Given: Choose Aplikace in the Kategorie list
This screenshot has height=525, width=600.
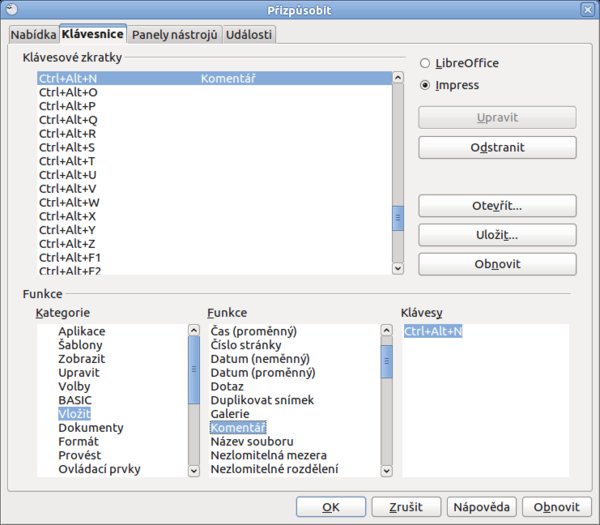Looking at the screenshot, I should click(x=82, y=331).
